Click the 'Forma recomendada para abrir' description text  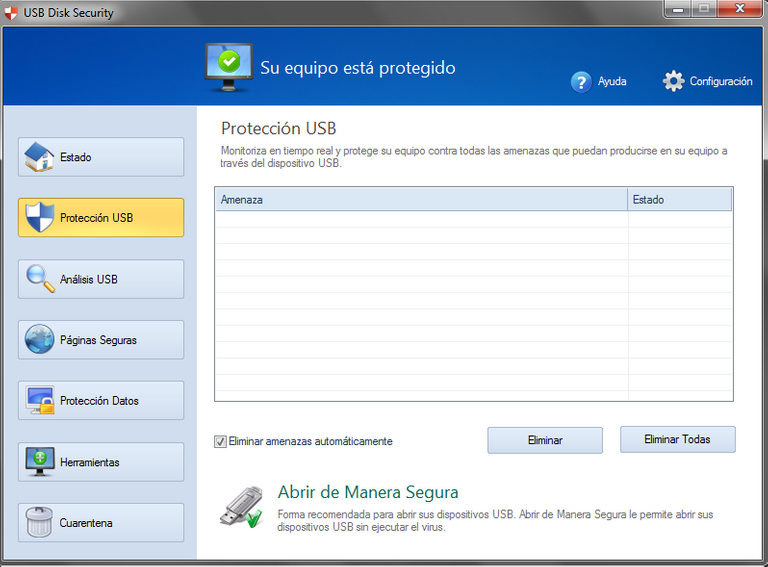point(495,520)
